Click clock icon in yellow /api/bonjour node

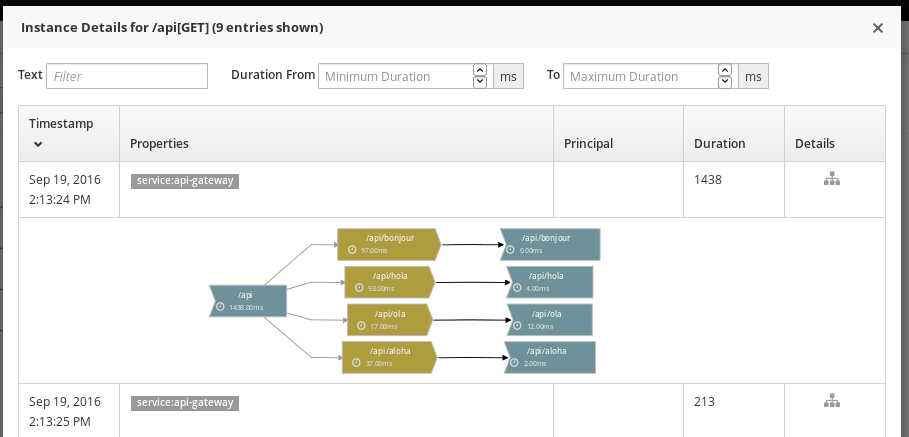click(x=352, y=250)
